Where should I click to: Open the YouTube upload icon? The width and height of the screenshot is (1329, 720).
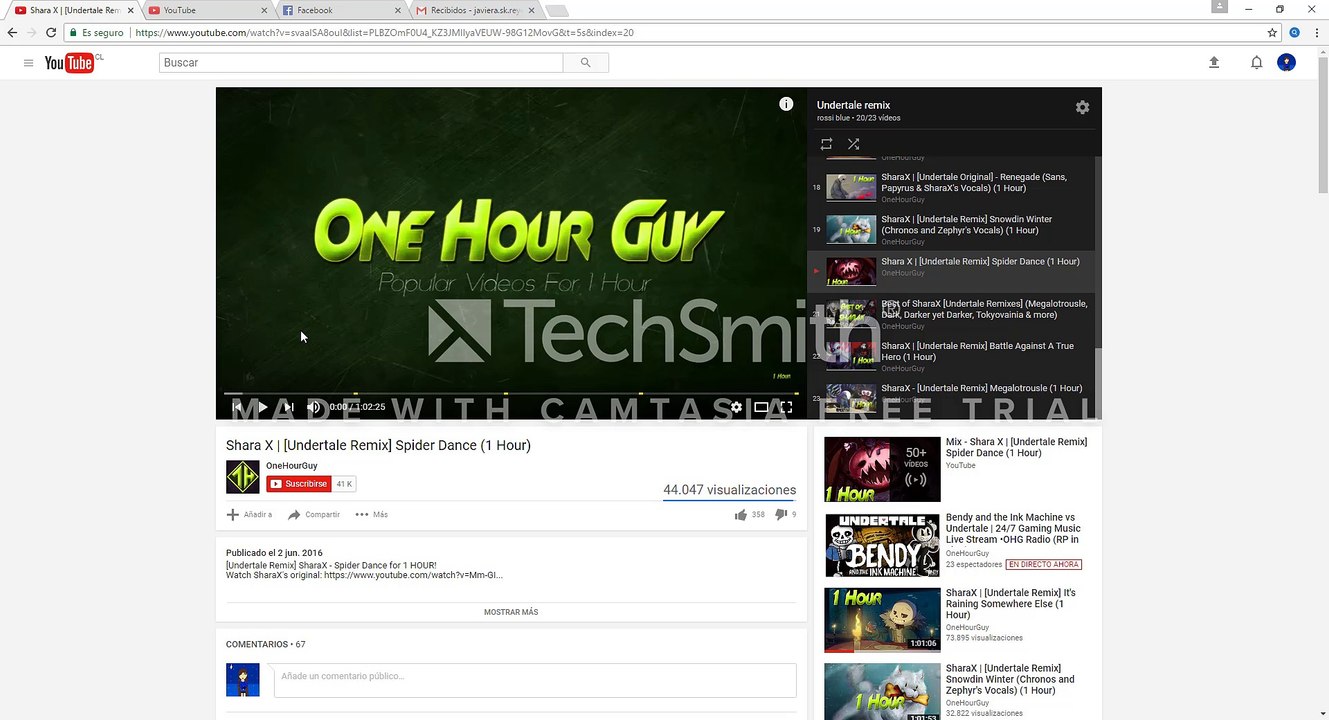[1214, 62]
